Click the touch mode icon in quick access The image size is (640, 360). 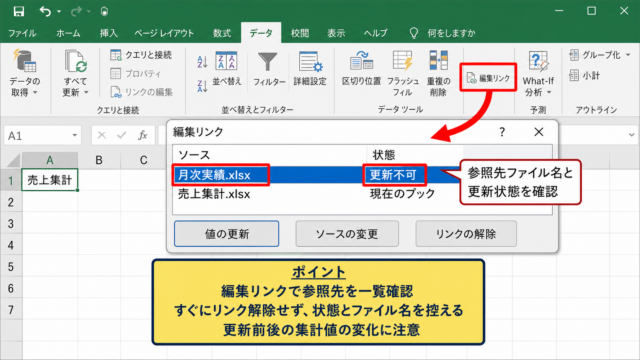[x=104, y=11]
